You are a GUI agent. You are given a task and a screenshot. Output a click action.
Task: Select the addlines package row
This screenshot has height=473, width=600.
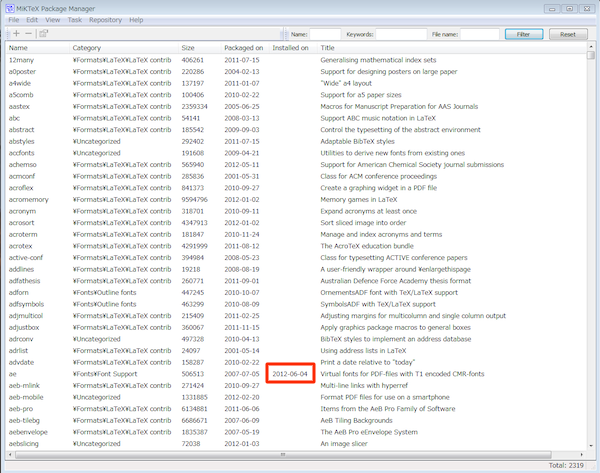click(296, 269)
